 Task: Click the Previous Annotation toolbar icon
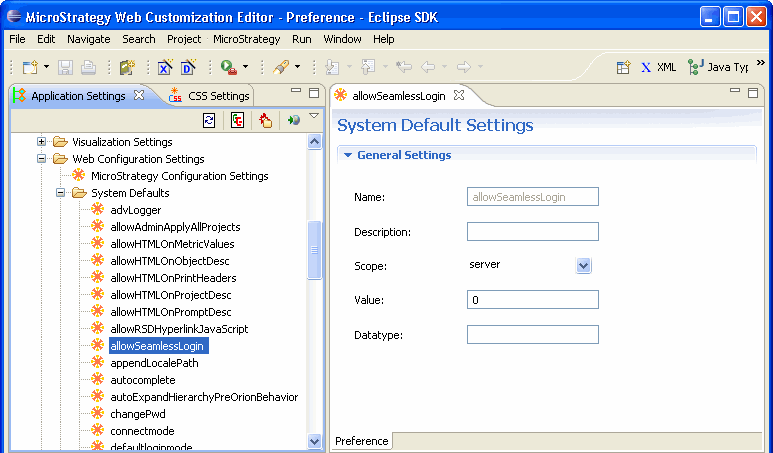pos(368,67)
